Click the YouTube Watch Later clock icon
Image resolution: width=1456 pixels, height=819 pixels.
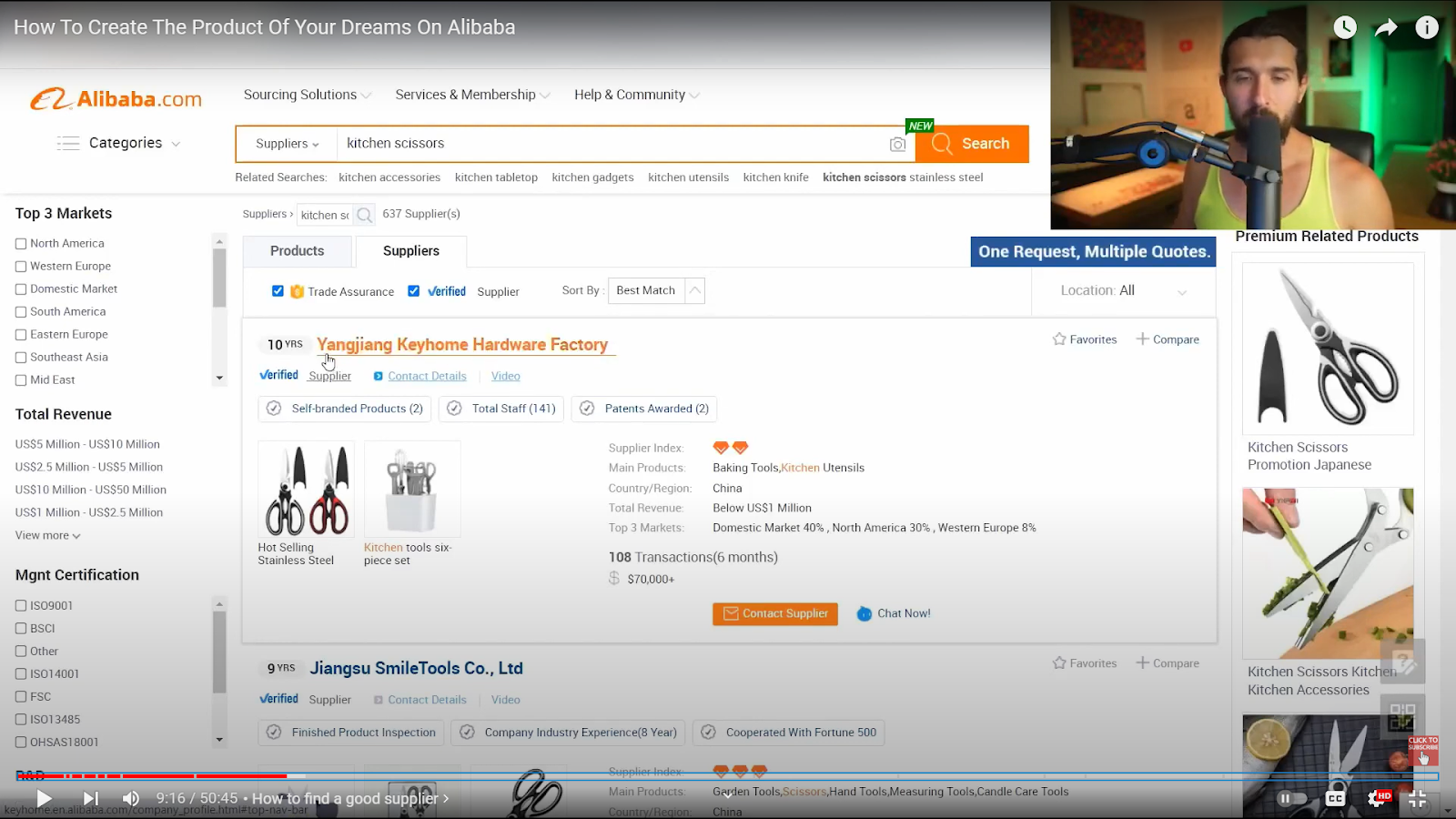point(1344,27)
